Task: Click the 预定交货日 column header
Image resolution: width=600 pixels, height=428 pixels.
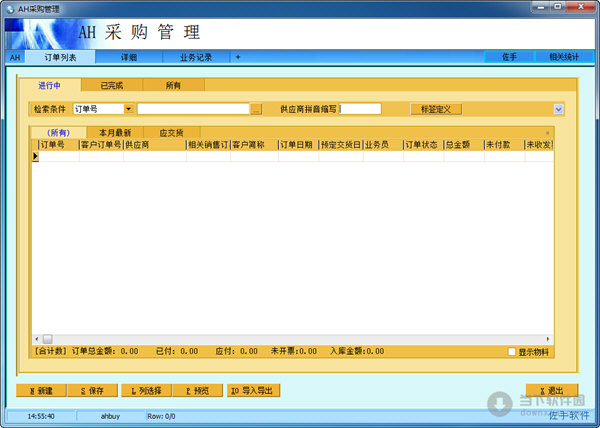Action: pos(341,145)
